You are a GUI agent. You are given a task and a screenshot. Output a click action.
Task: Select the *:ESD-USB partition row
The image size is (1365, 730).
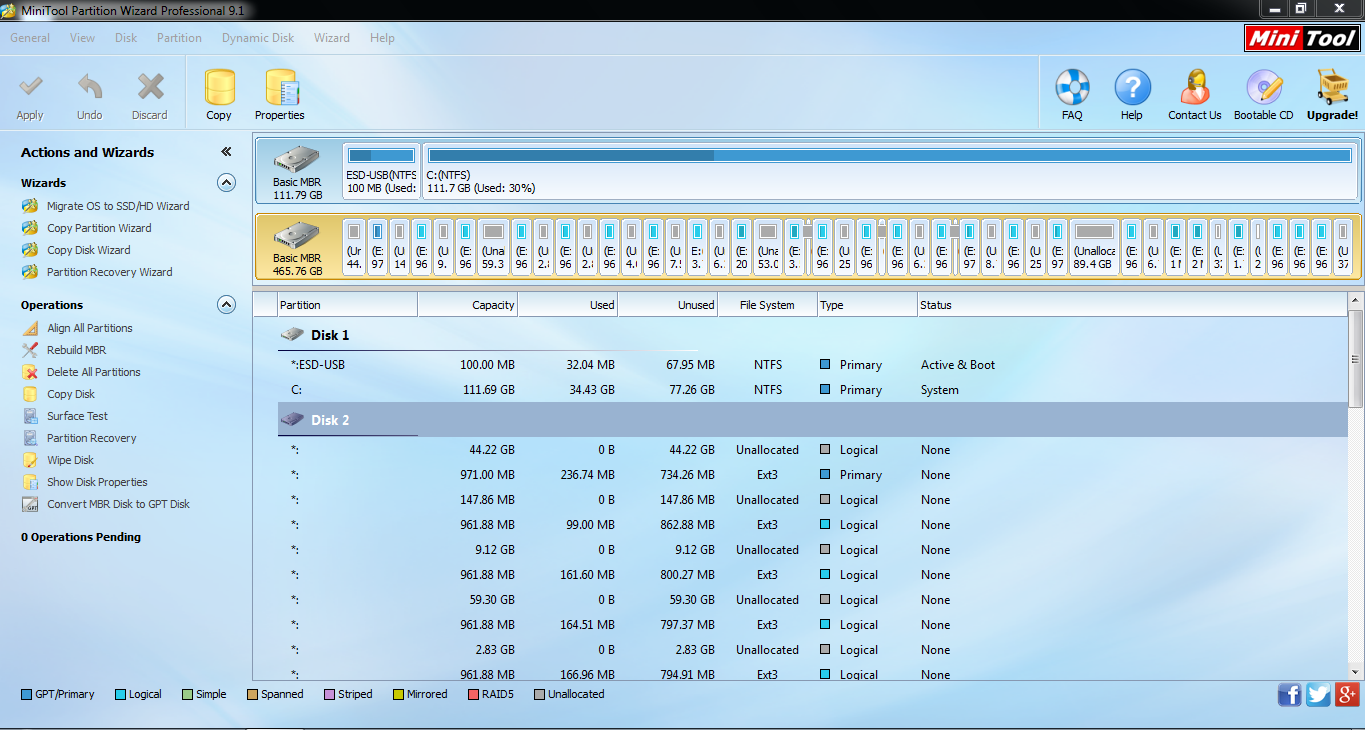[812, 365]
